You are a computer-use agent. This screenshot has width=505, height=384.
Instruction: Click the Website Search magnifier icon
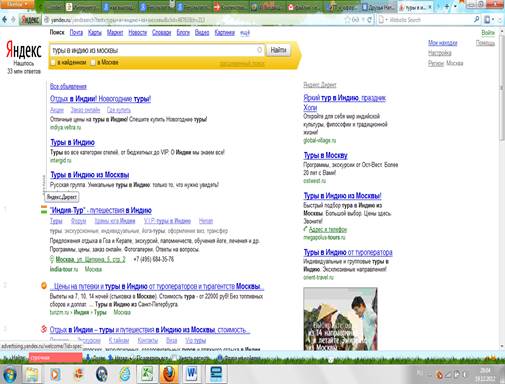477,20
